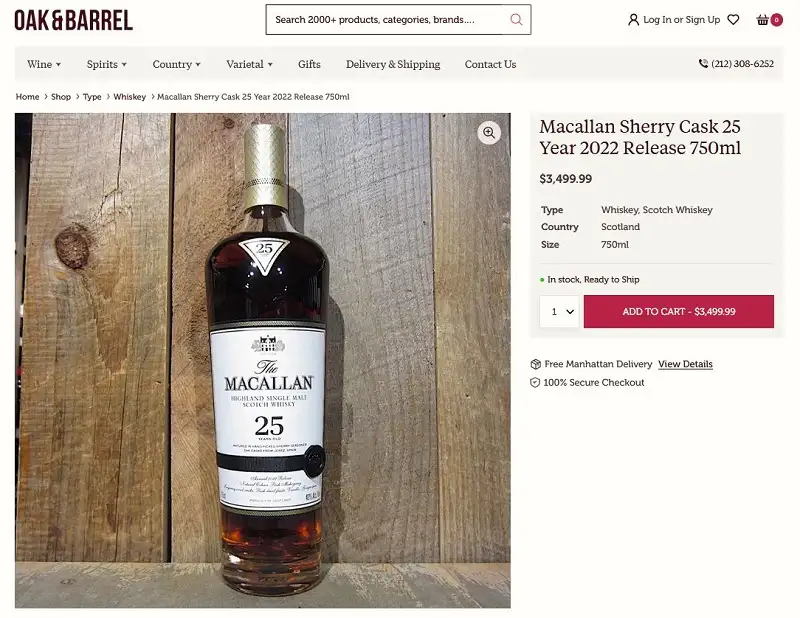
Task: Open the Spirits dropdown
Action: [105, 64]
